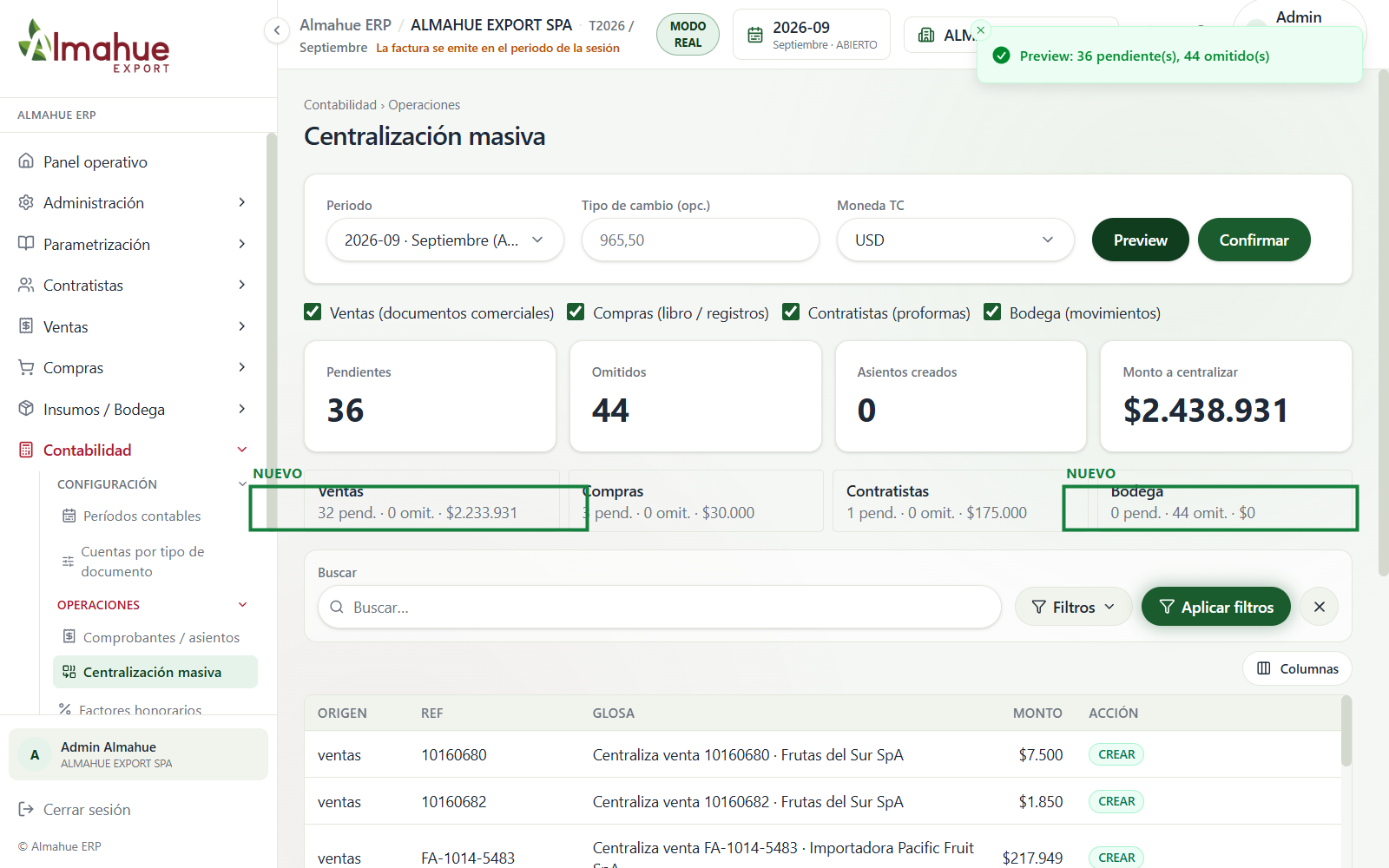
Task: Click the Tipo de cambio input field
Action: tap(701, 240)
